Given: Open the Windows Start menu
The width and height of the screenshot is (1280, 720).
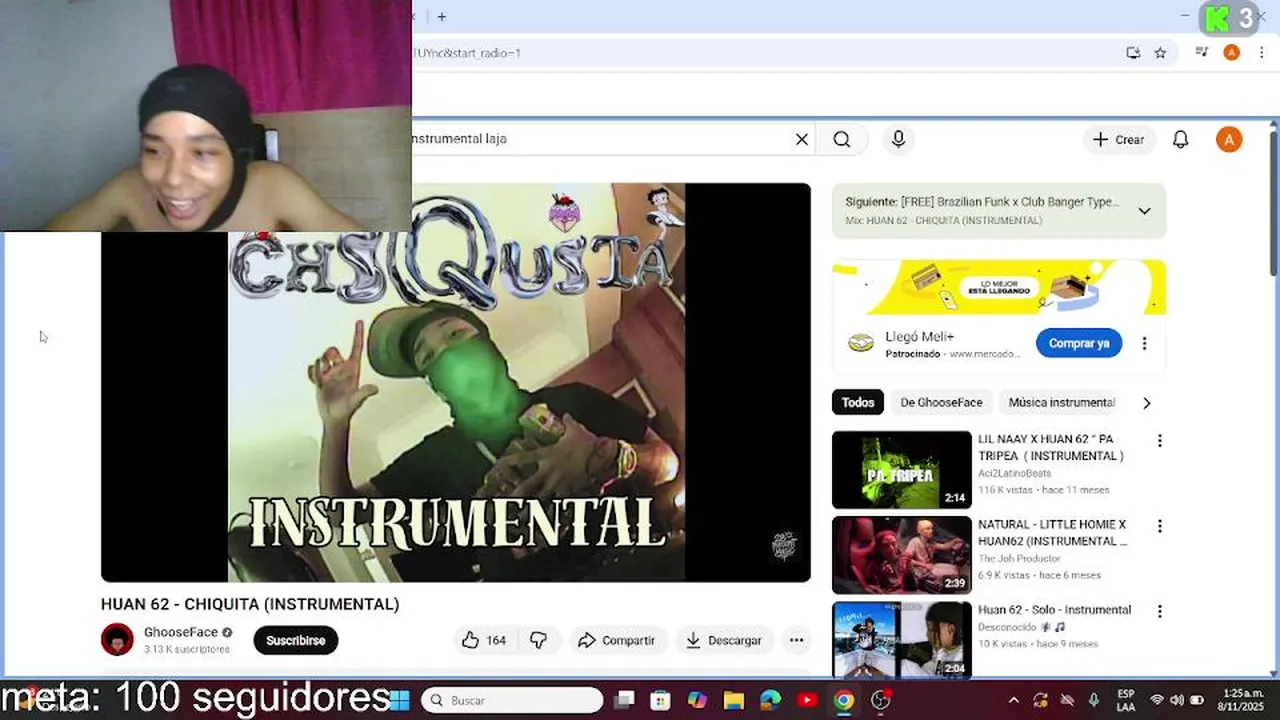Looking at the screenshot, I should point(400,700).
